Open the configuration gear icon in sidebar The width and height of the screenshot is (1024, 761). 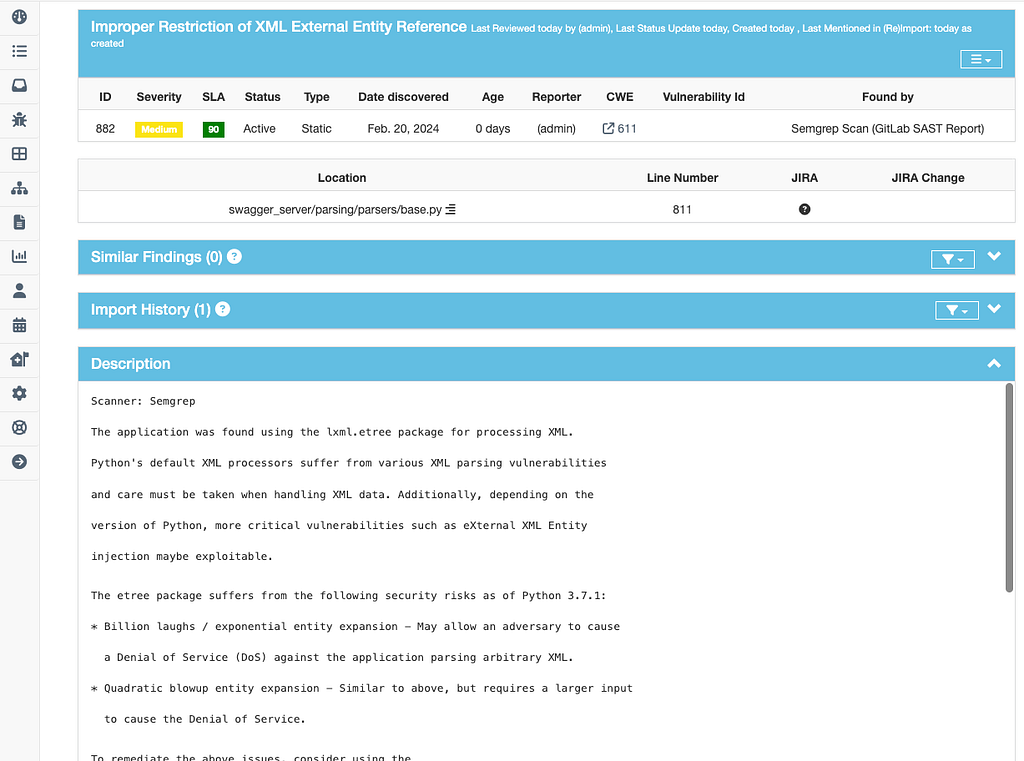tap(20, 393)
